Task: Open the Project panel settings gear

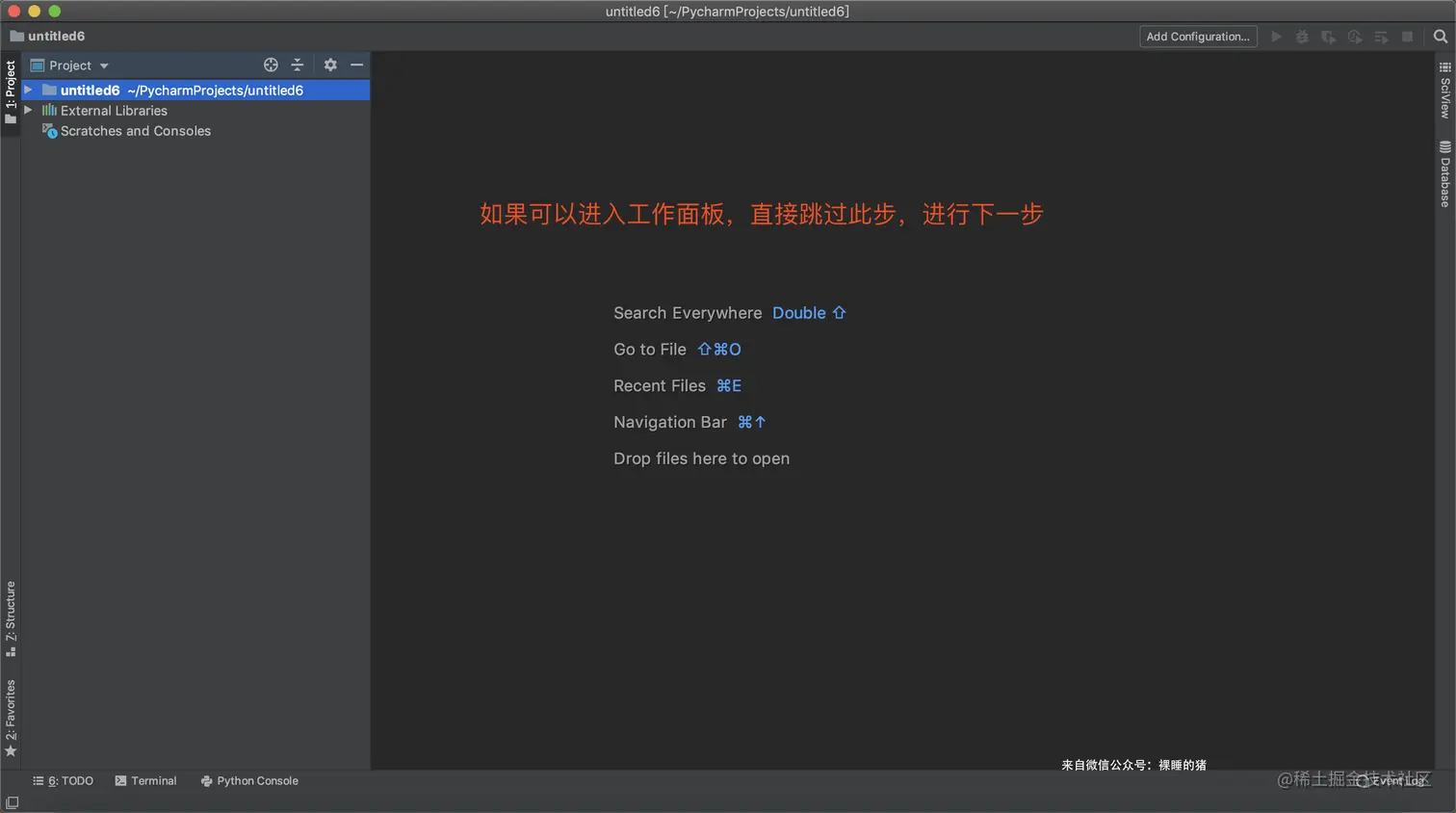Action: [x=330, y=65]
